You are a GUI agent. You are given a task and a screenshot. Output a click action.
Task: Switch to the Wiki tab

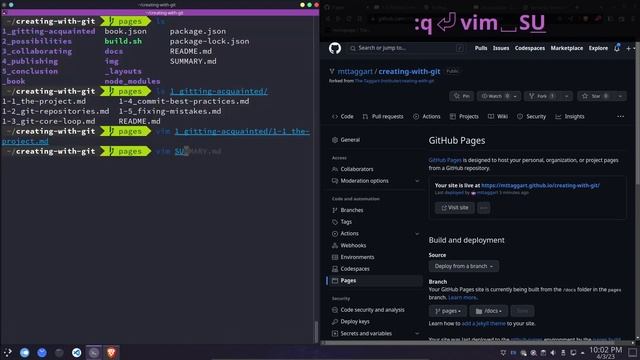[498, 117]
